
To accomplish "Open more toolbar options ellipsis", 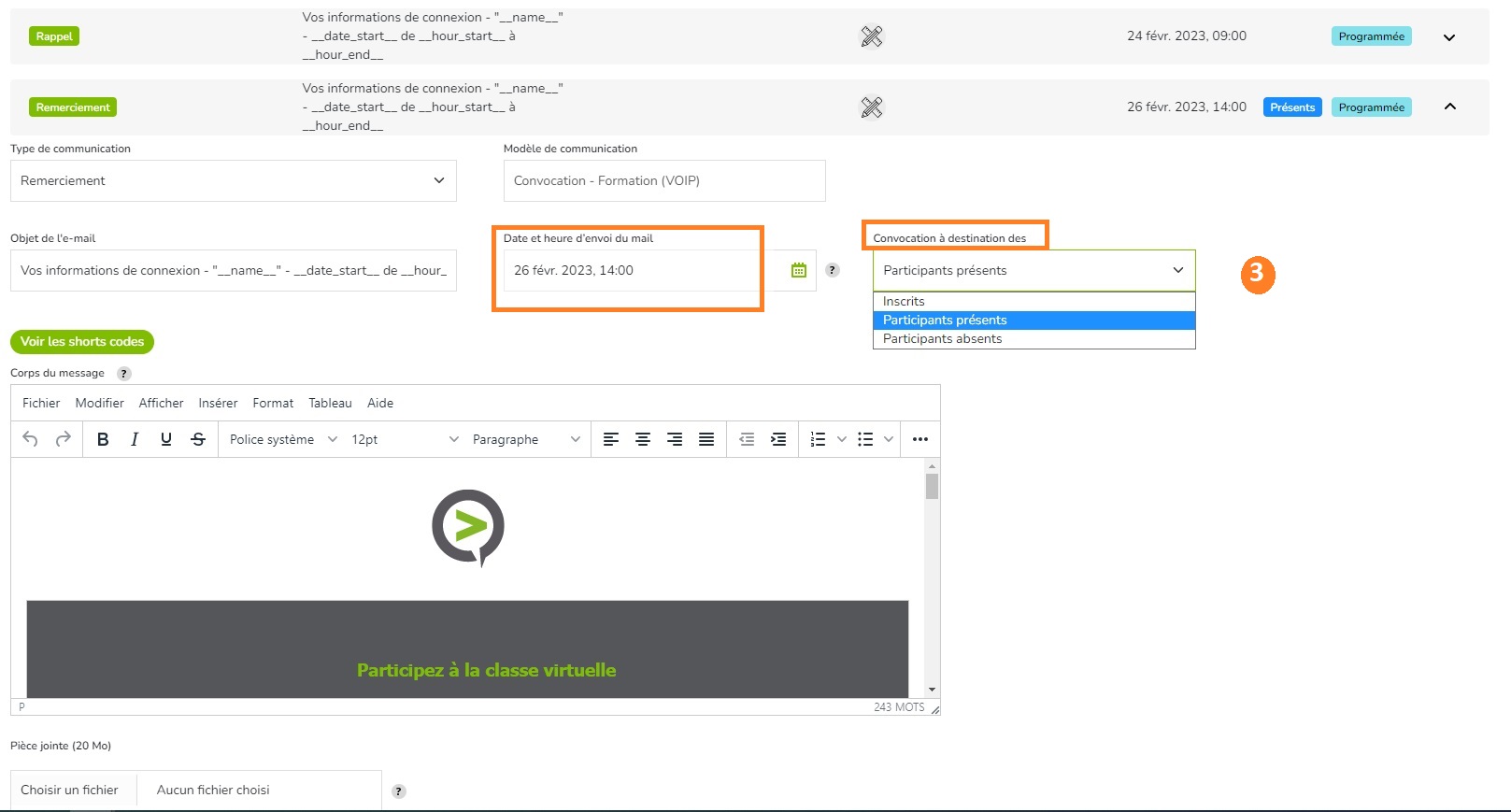I will [x=920, y=439].
